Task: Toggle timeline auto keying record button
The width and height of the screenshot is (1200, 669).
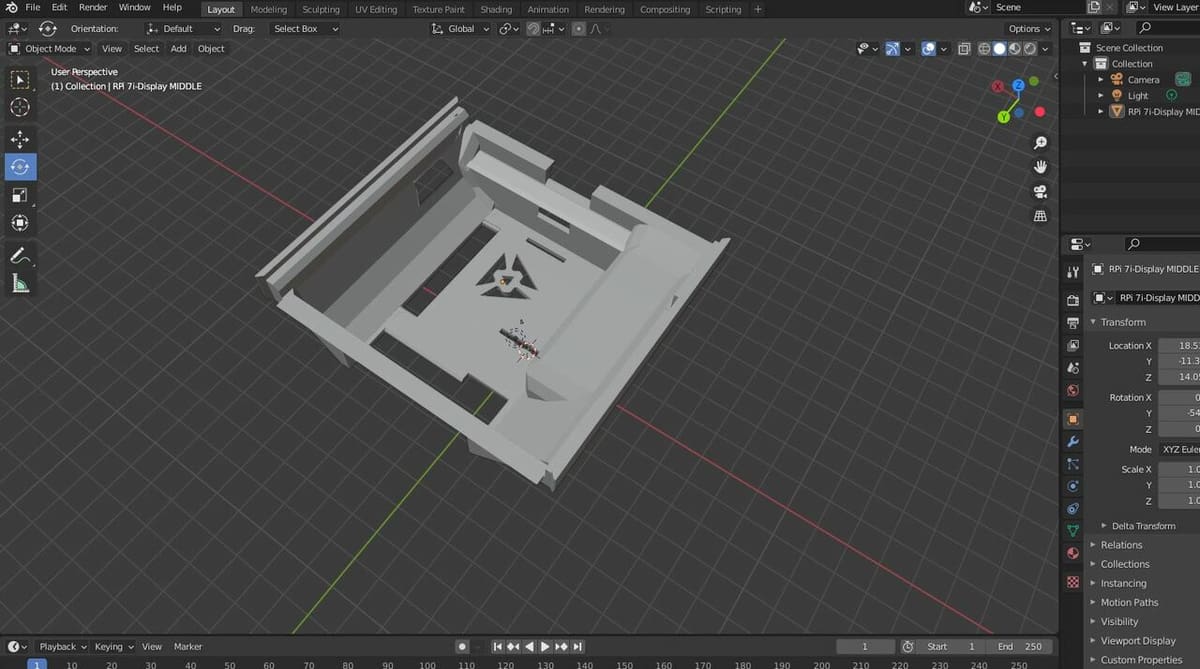Action: [462, 646]
